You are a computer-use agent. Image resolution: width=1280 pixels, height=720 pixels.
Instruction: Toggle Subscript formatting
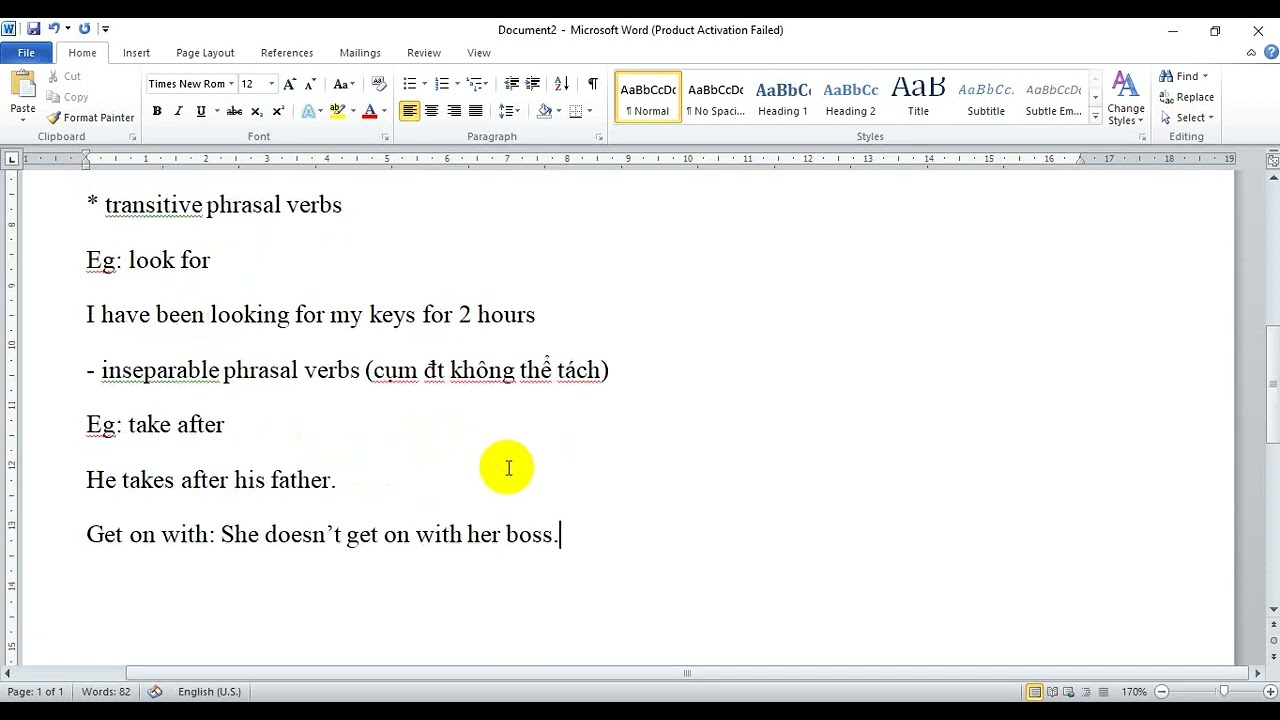tap(257, 111)
